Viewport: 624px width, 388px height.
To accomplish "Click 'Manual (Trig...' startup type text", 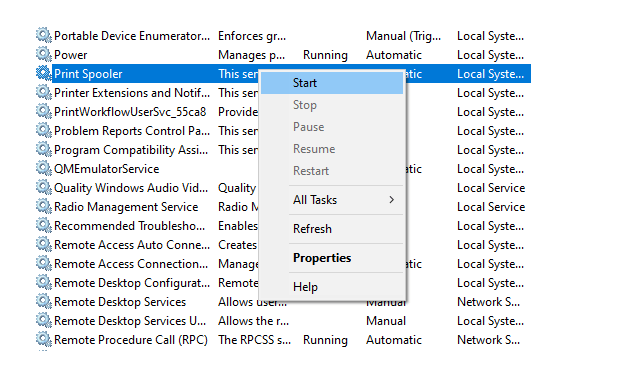I will pyautogui.click(x=404, y=36).
